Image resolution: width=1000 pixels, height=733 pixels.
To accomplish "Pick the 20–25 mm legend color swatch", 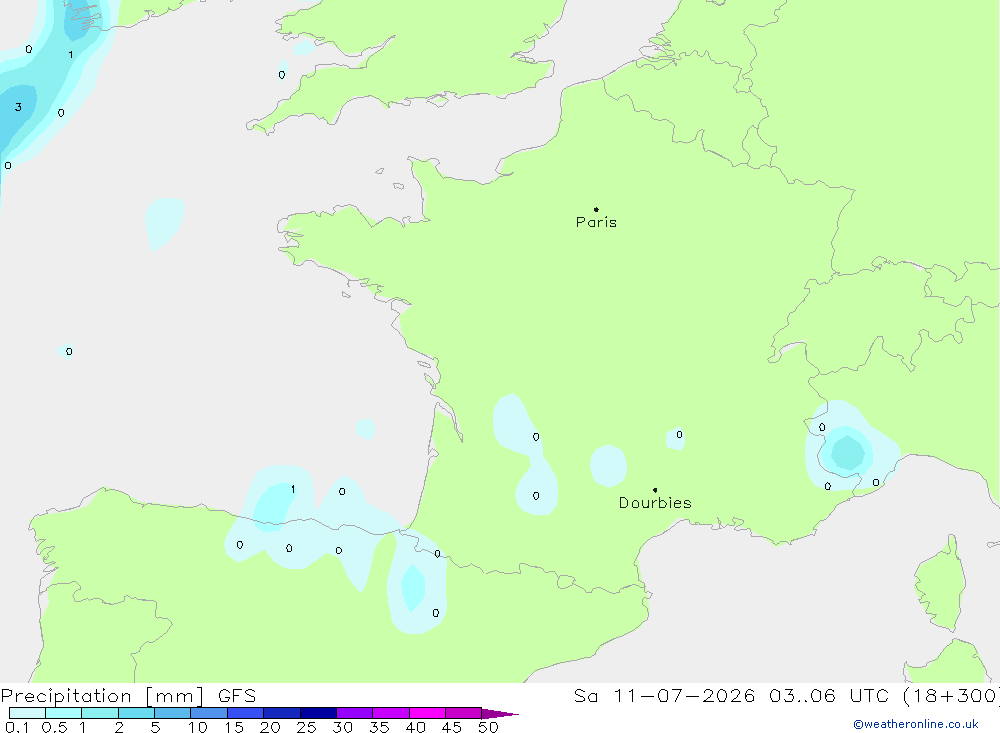I will tap(282, 713).
